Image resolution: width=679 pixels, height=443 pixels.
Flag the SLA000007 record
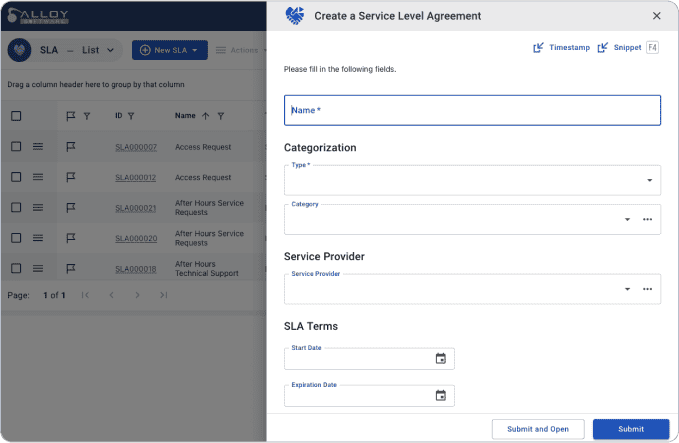pos(71,147)
